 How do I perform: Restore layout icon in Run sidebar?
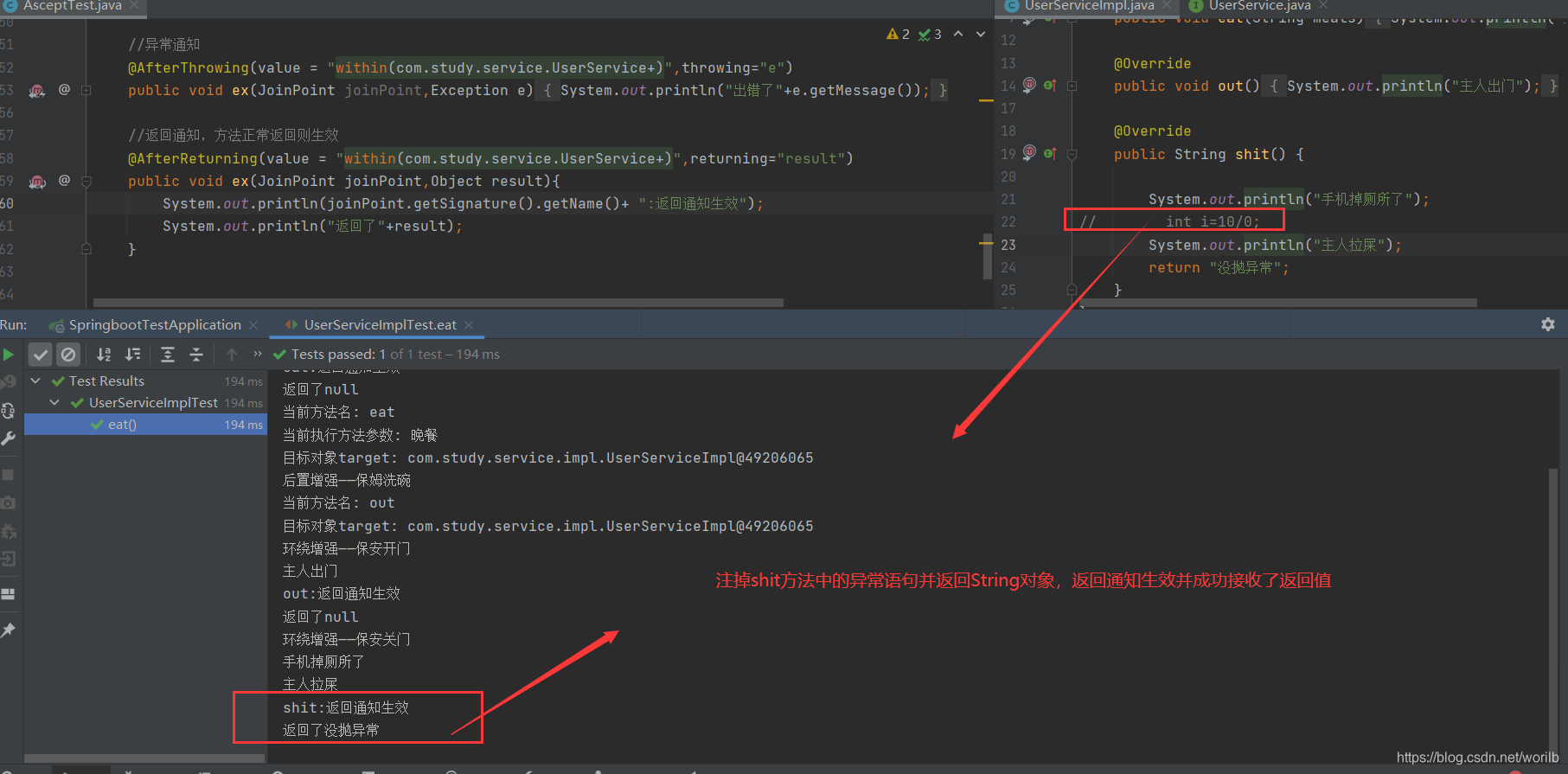(8, 594)
